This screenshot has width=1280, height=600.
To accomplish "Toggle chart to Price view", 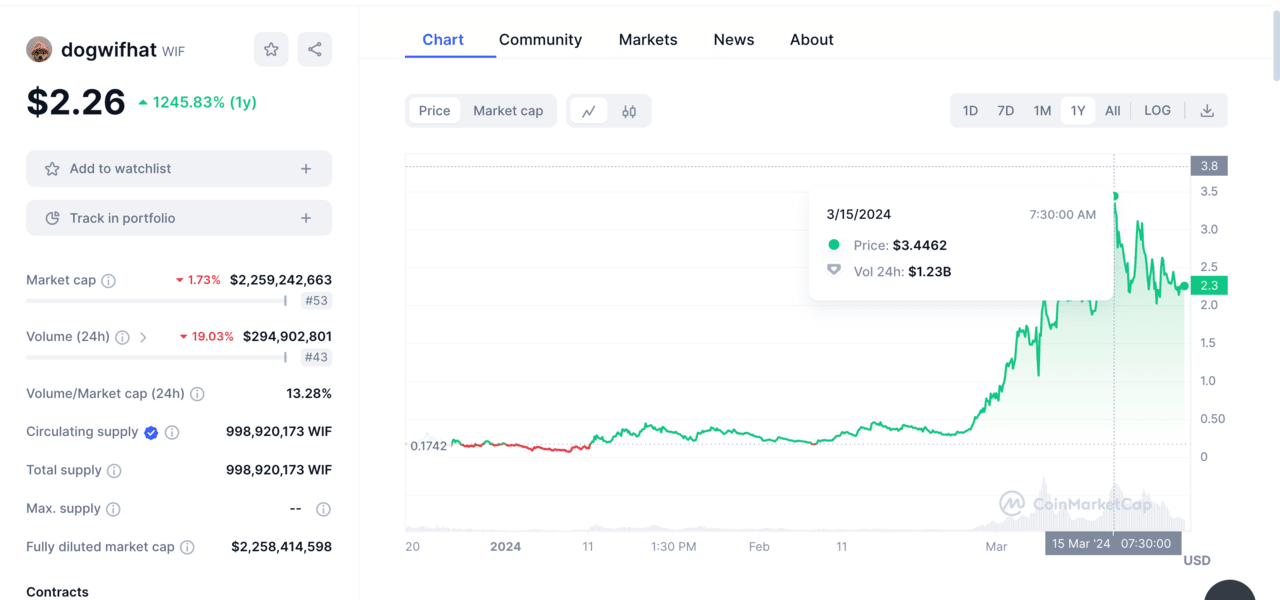I will click(434, 111).
